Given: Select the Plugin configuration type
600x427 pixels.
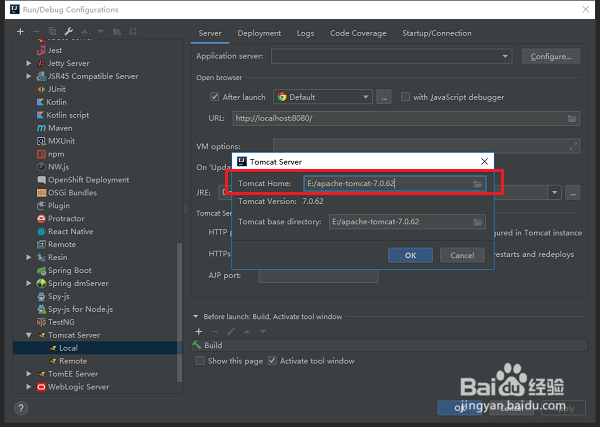Looking at the screenshot, I should tap(59, 206).
